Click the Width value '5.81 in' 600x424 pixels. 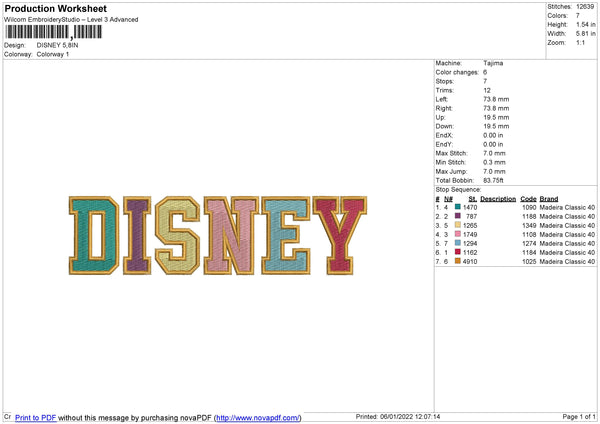586,34
